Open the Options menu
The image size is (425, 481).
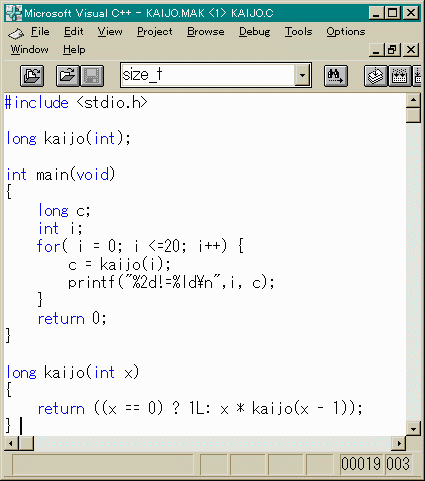(x=346, y=32)
